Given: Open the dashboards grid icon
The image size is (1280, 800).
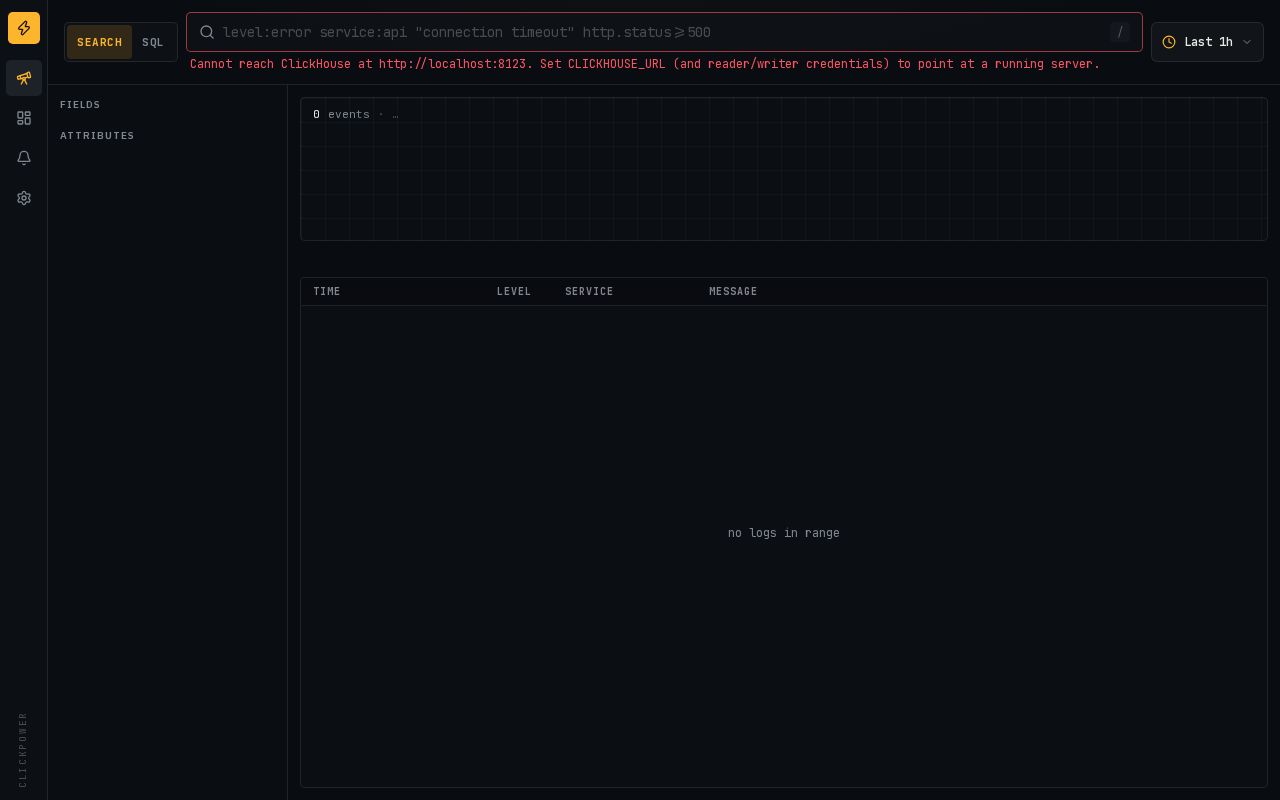Looking at the screenshot, I should pyautogui.click(x=24, y=118).
